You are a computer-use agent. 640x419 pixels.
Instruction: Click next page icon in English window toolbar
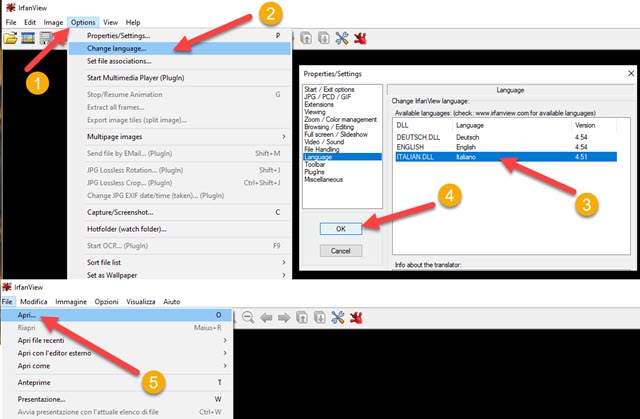324,38
